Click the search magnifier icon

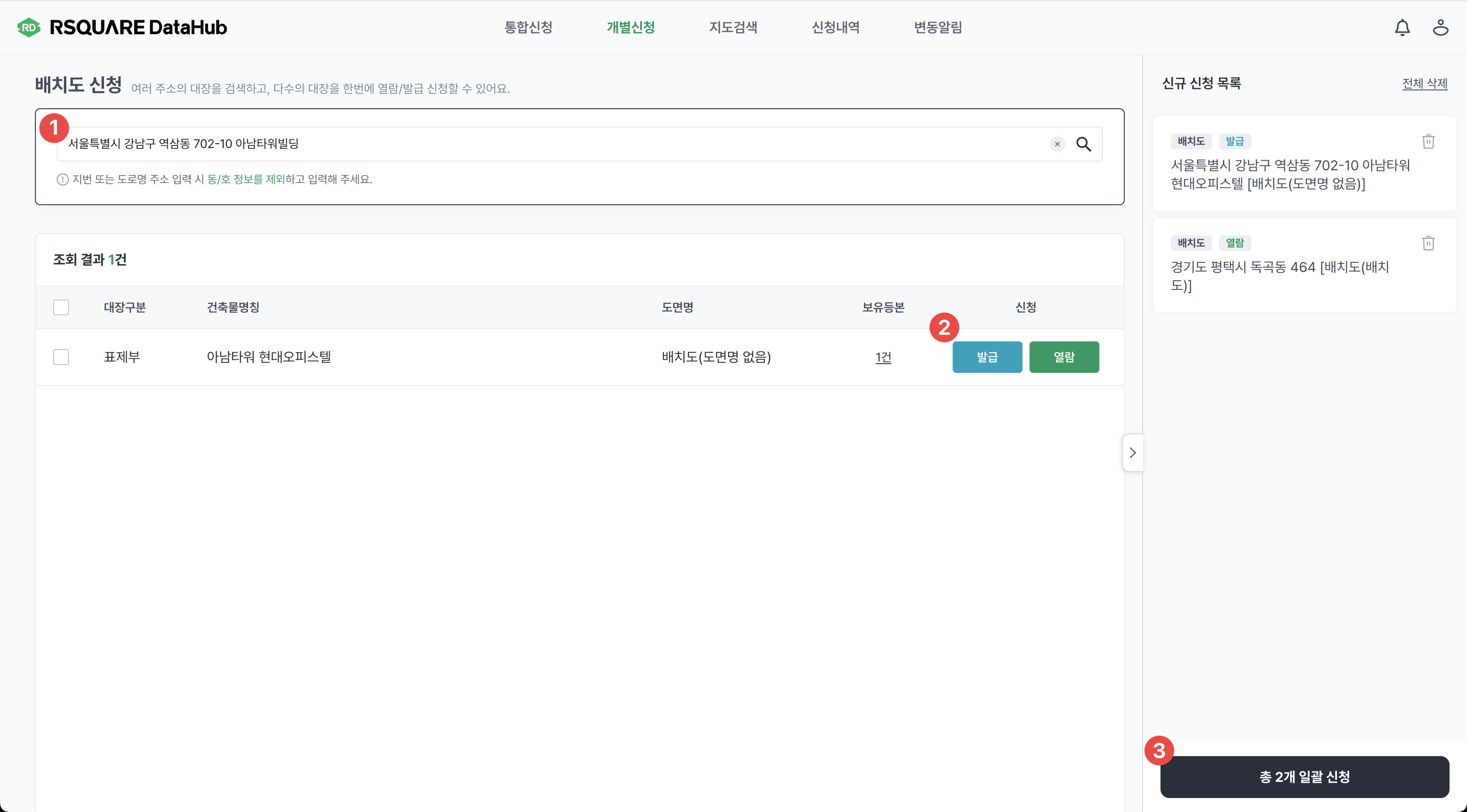click(x=1083, y=144)
